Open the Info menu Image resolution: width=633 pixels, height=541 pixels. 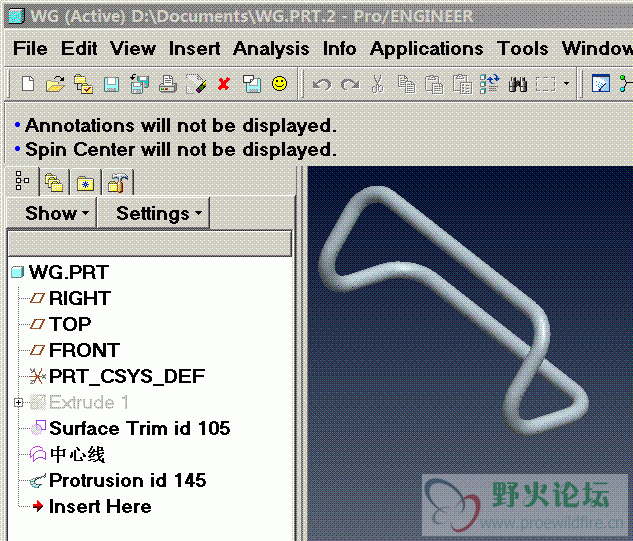[339, 49]
